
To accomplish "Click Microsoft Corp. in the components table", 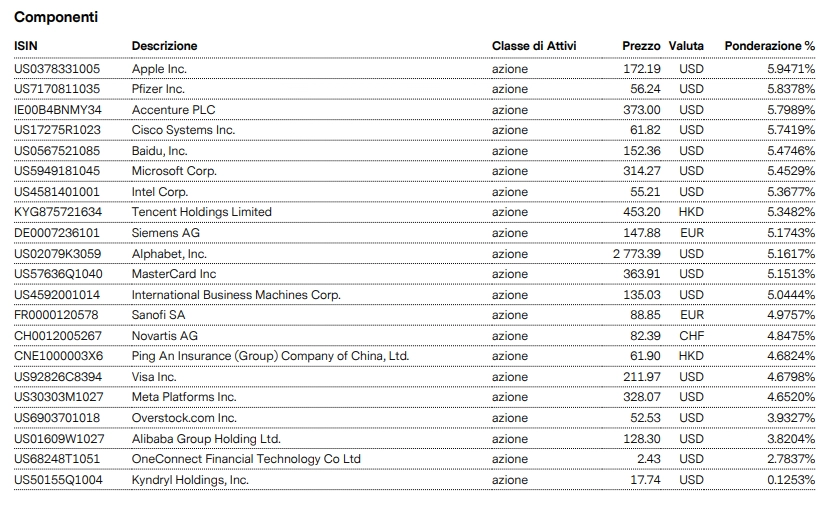I will pos(174,171).
